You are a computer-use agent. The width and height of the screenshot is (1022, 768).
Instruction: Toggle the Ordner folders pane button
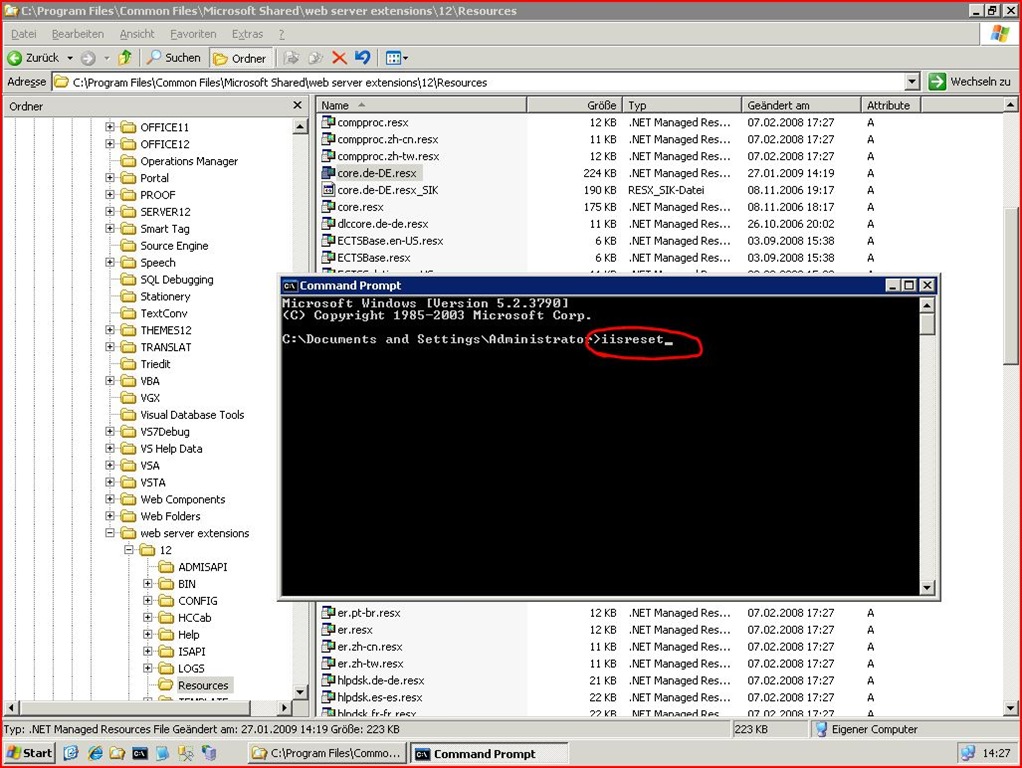point(239,58)
